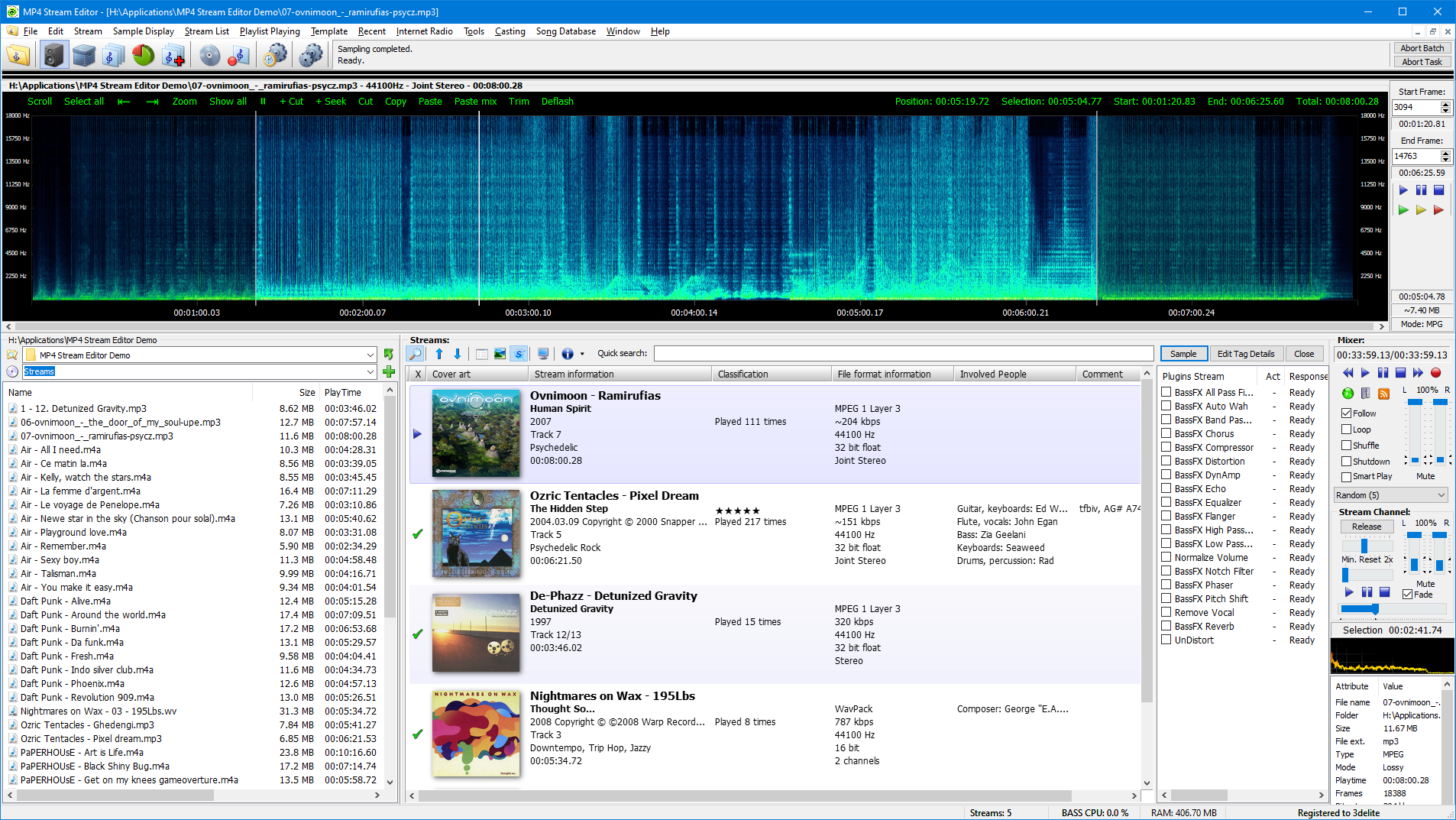Viewport: 1456px width, 820px height.
Task: Open the arrow dropdown next to the info icon
Action: click(x=582, y=354)
